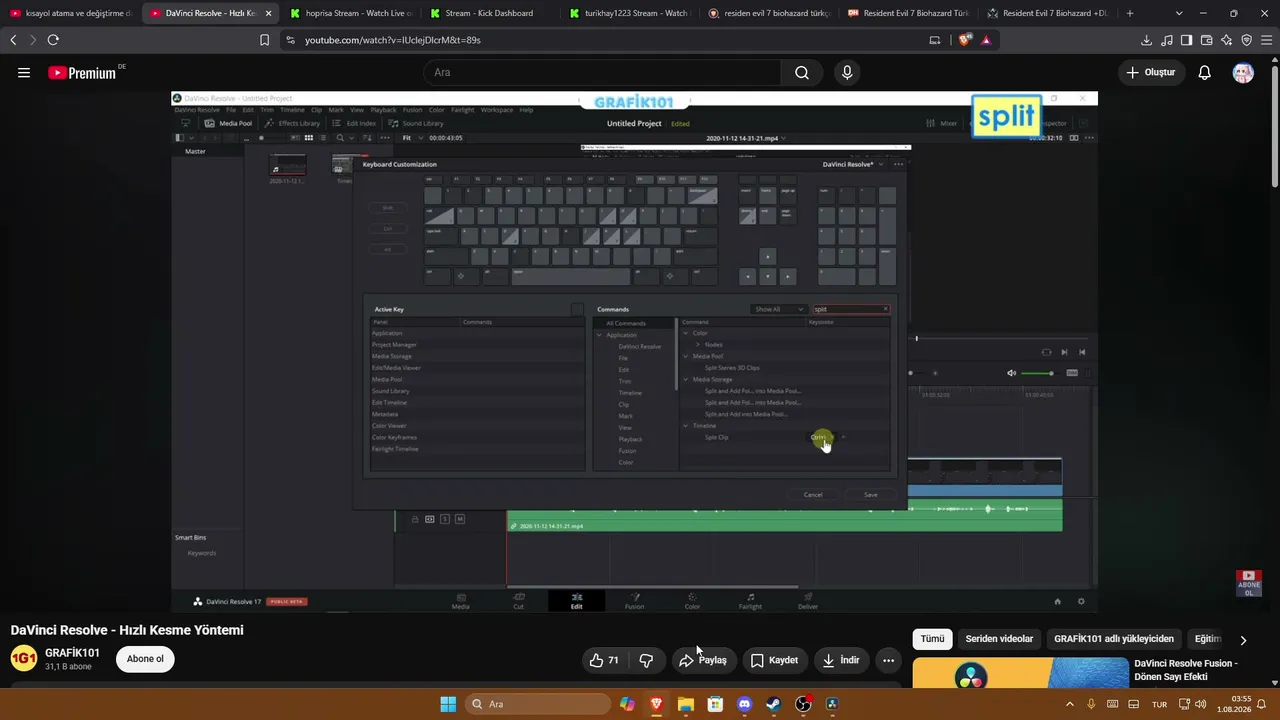Viewport: 1280px width, 720px height.
Task: Click the YouTube search magnifier button
Action: [x=802, y=72]
